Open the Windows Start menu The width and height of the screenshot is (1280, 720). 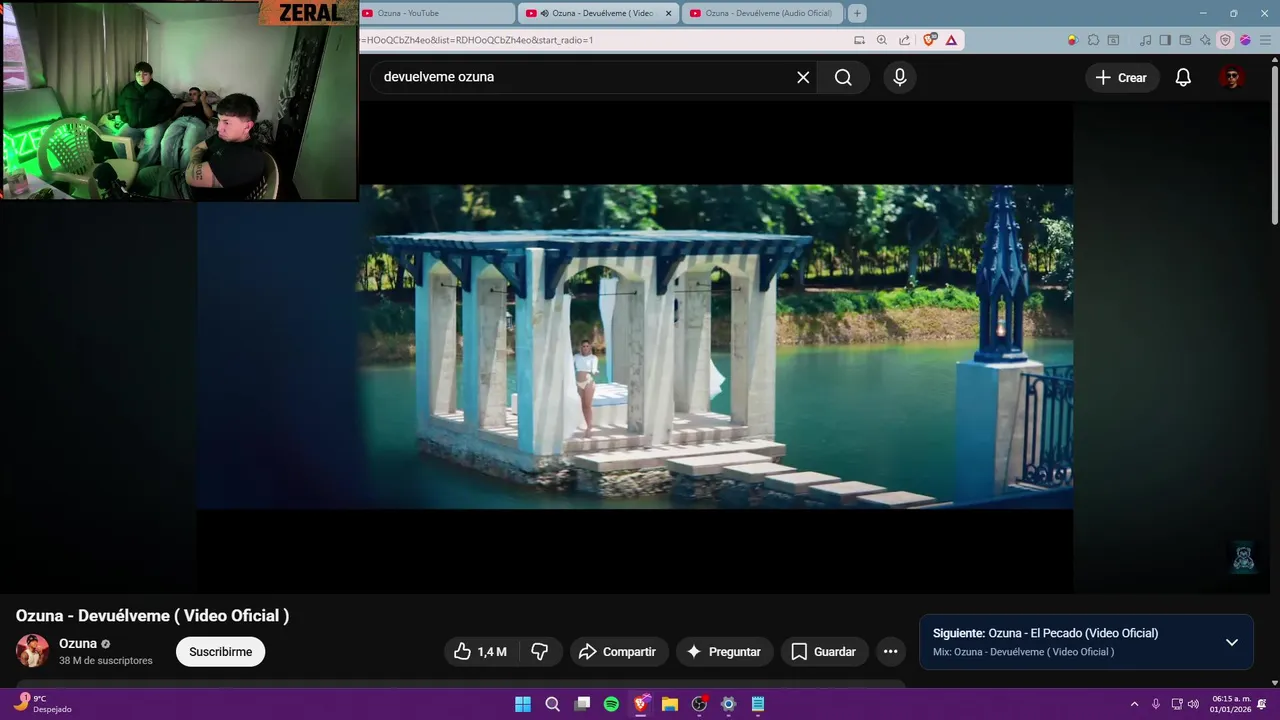523,704
